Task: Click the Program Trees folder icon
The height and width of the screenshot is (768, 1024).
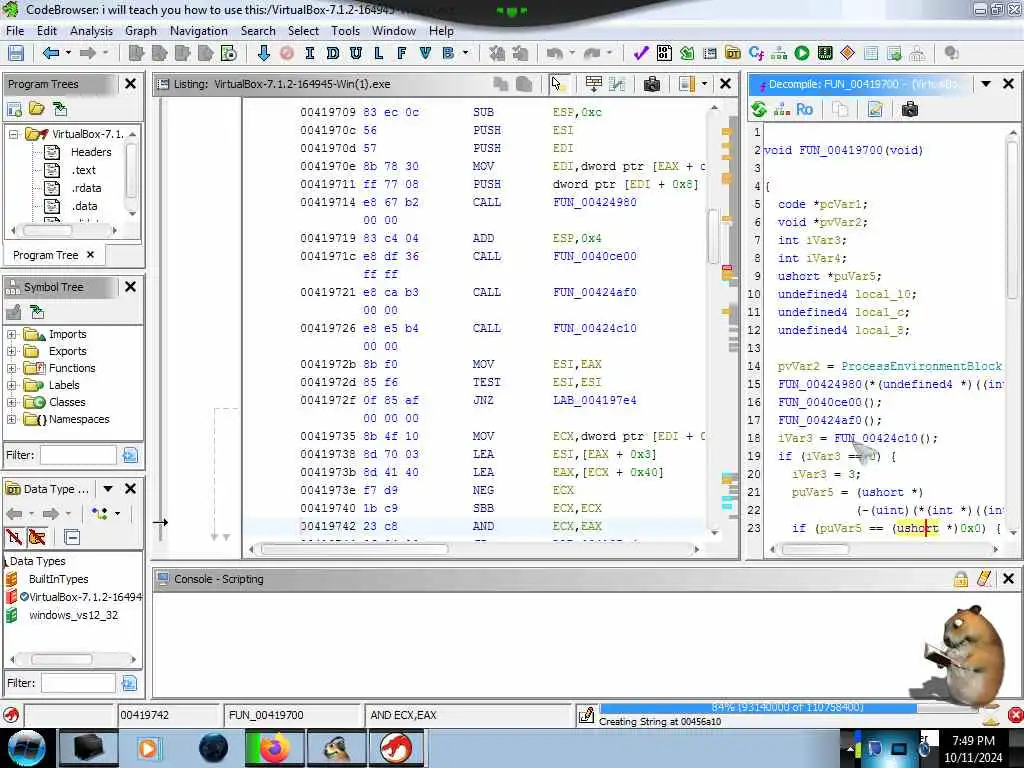Action: [37, 109]
